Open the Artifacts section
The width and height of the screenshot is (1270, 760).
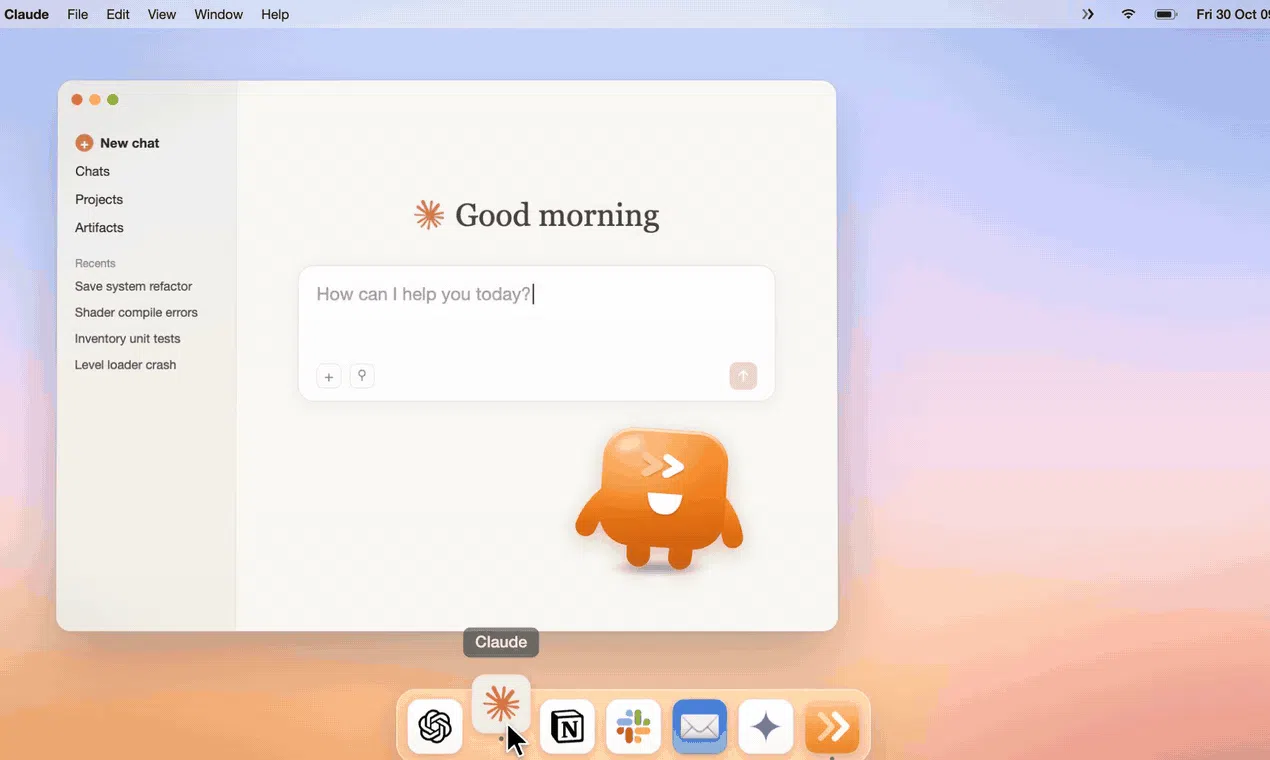tap(99, 227)
